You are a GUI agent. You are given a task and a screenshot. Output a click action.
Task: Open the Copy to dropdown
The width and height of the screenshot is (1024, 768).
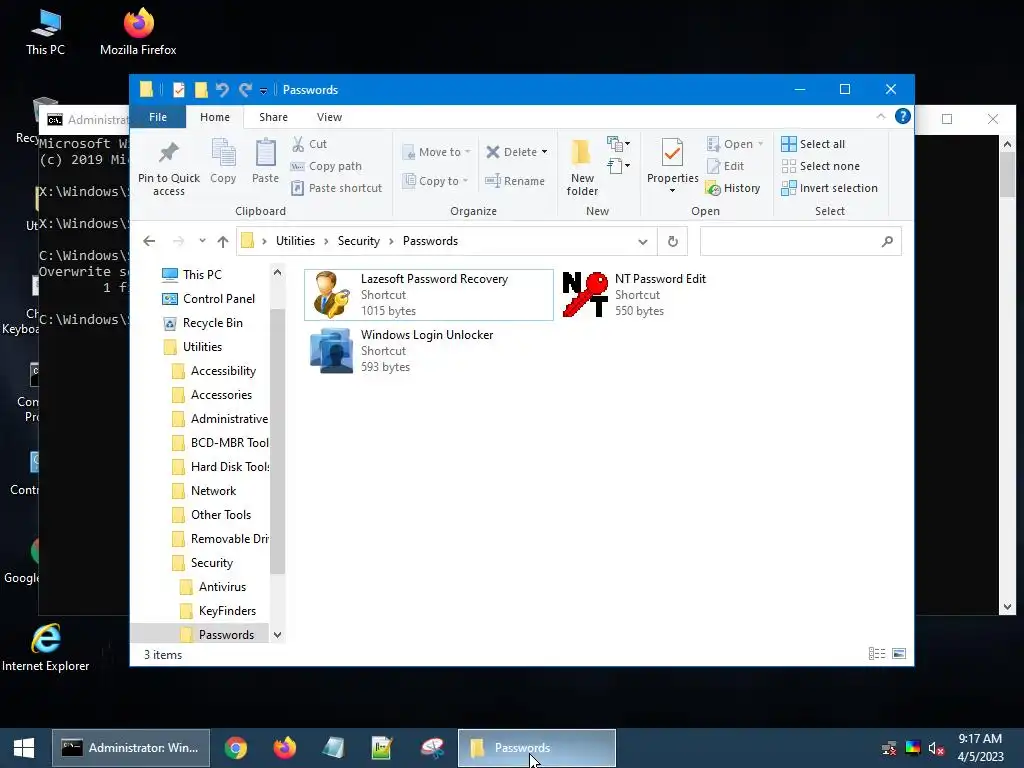(x=436, y=181)
